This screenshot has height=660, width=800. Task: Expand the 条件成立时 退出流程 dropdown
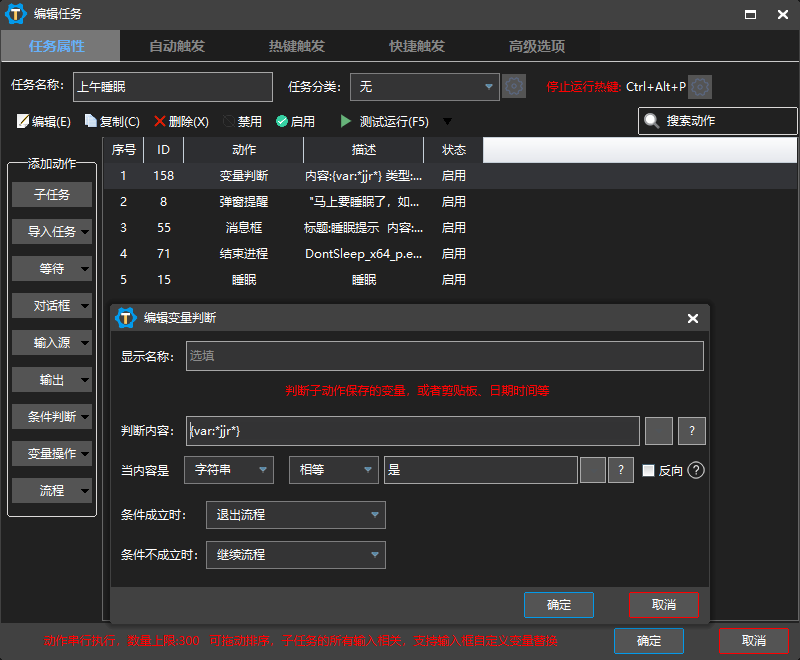click(295, 515)
